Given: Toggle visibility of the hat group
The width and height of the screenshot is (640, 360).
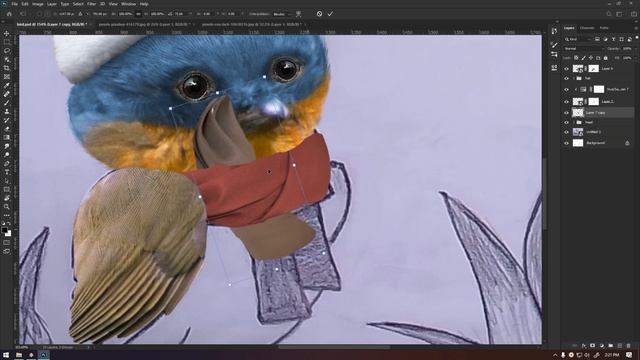Looking at the screenshot, I should pyautogui.click(x=566, y=78).
